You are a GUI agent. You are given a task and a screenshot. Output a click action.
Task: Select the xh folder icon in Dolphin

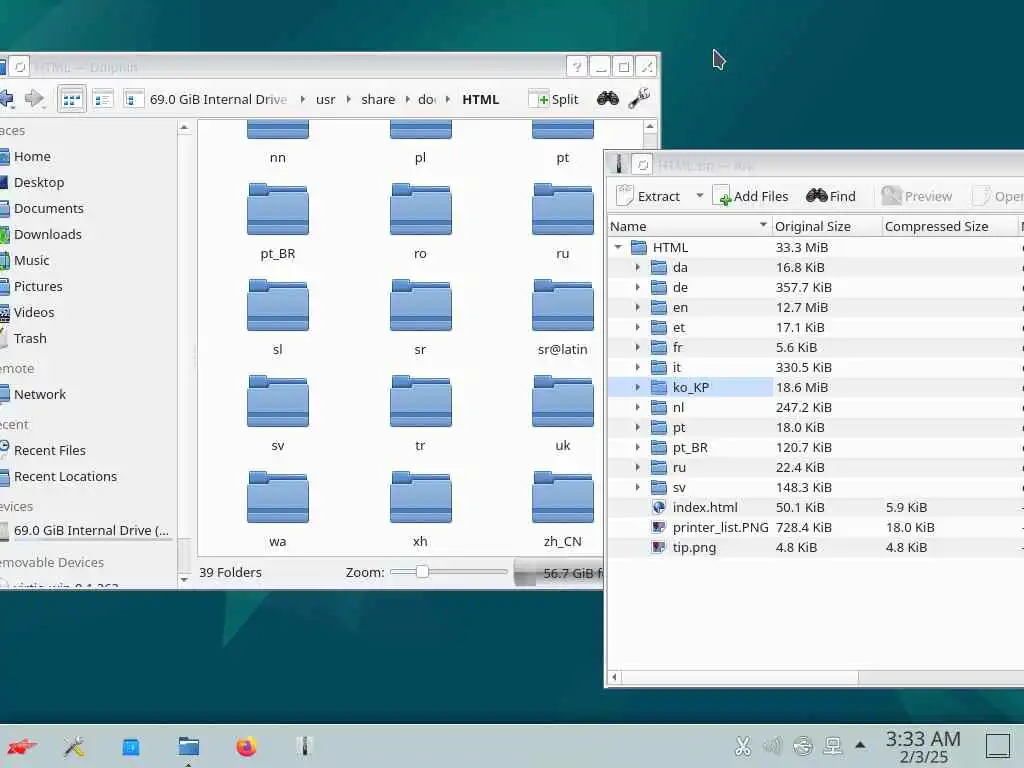point(421,498)
